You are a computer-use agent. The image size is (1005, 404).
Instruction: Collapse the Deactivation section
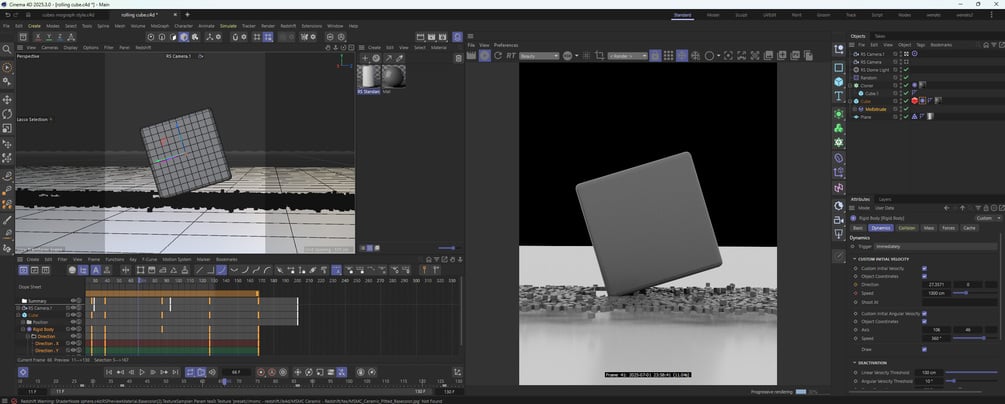pos(855,363)
